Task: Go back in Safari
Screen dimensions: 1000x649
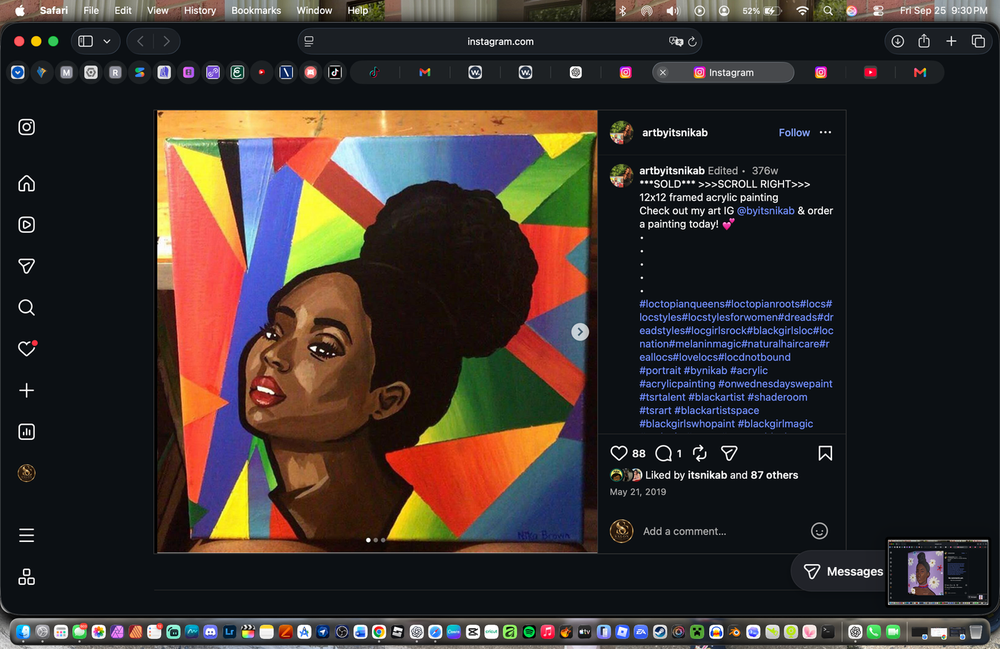Action: coord(140,41)
